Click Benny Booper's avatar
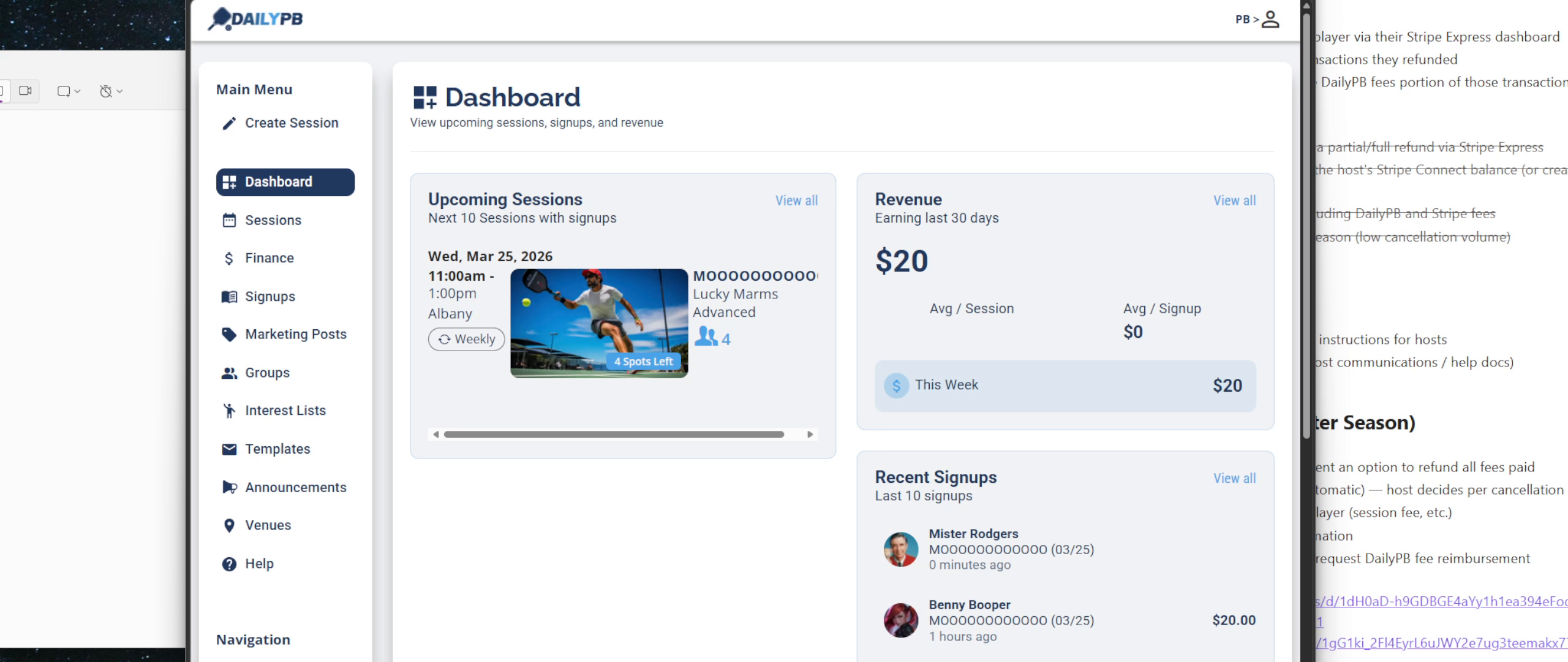The width and height of the screenshot is (1568, 662). point(900,620)
